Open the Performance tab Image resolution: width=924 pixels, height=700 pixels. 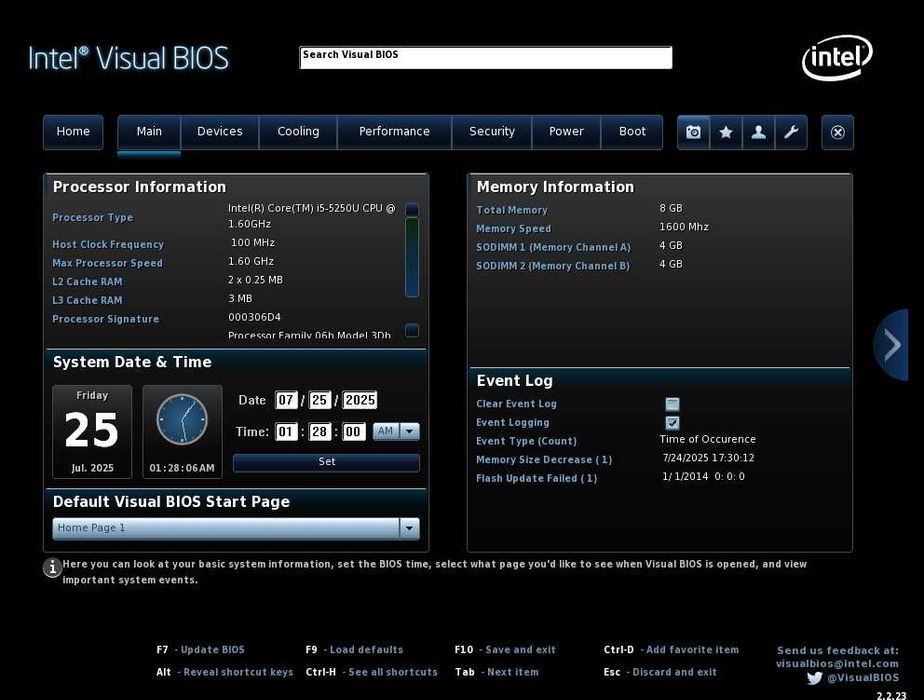click(394, 132)
